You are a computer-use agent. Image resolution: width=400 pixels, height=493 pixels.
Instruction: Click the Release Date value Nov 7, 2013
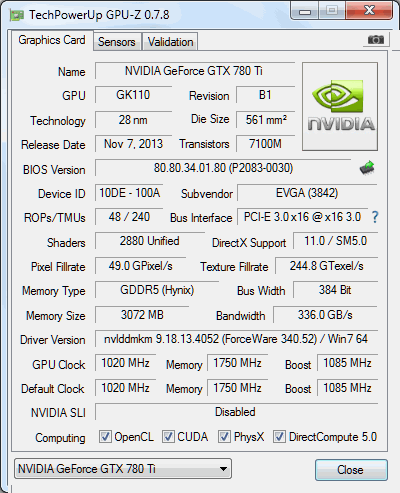pyautogui.click(x=133, y=144)
